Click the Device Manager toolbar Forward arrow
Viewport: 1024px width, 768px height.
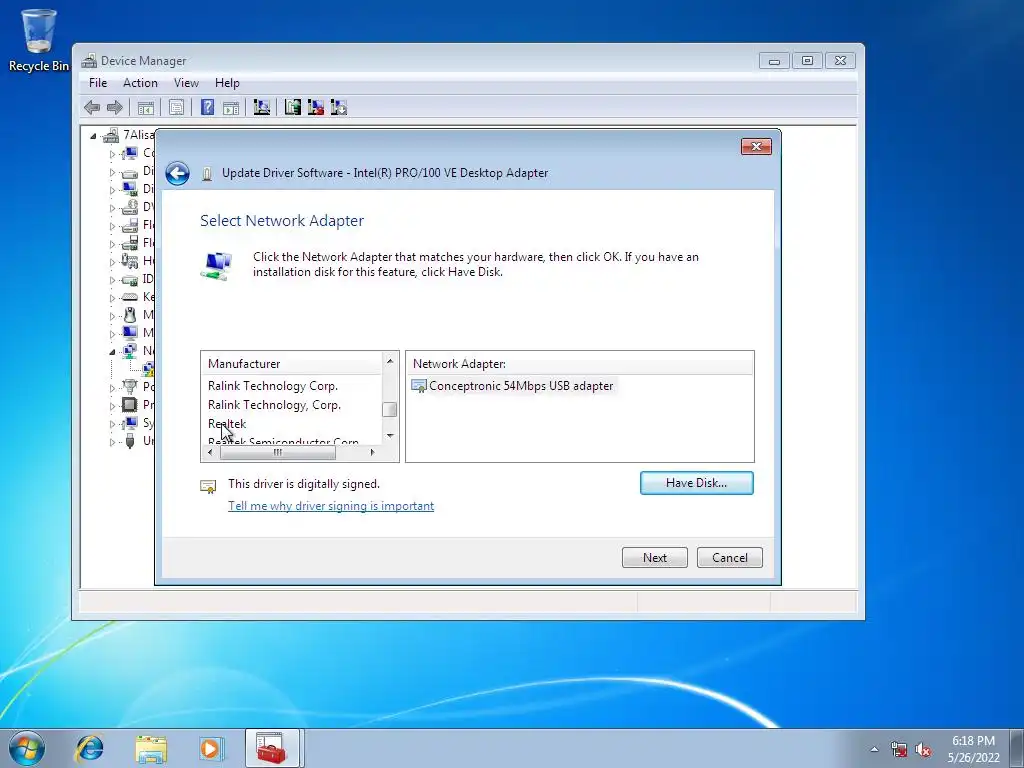[115, 107]
